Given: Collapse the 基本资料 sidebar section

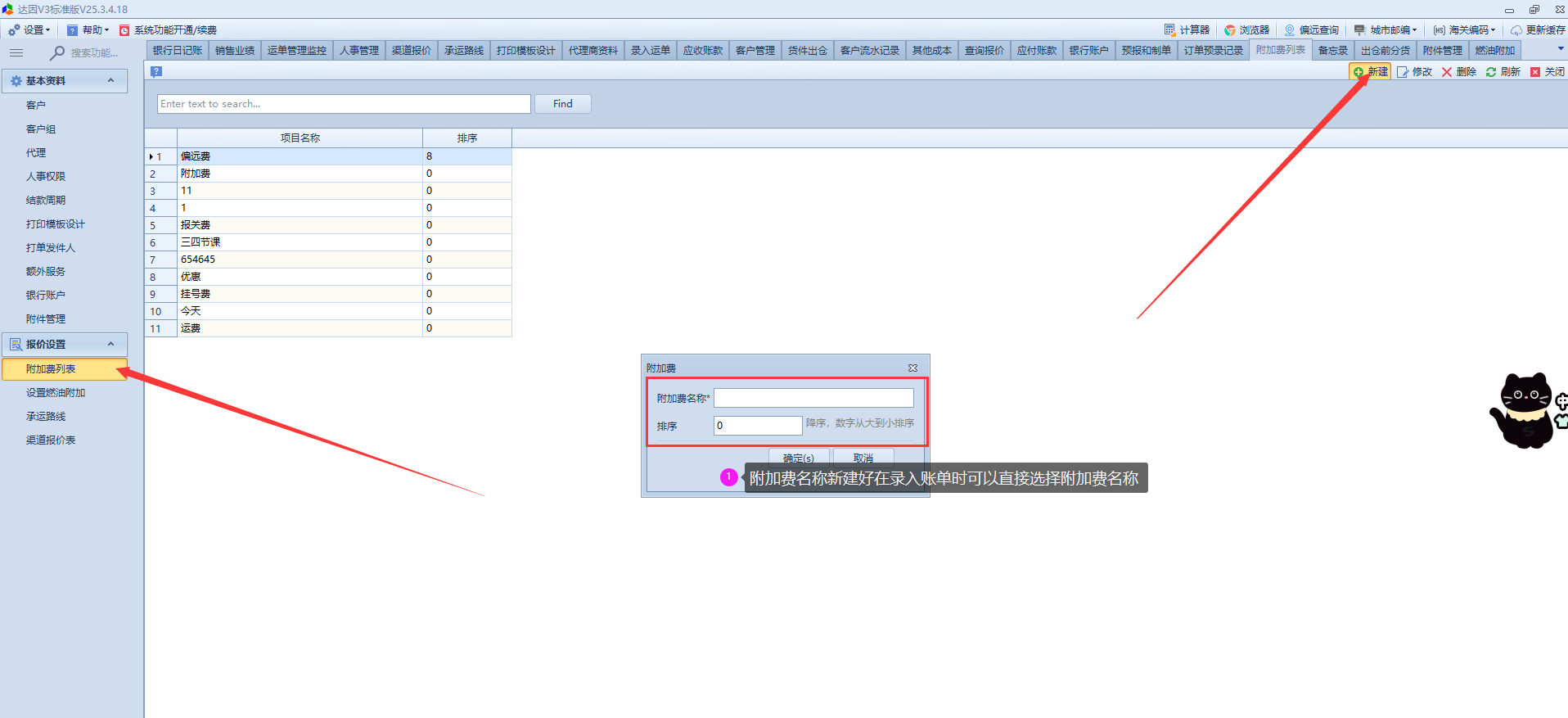Looking at the screenshot, I should [110, 80].
